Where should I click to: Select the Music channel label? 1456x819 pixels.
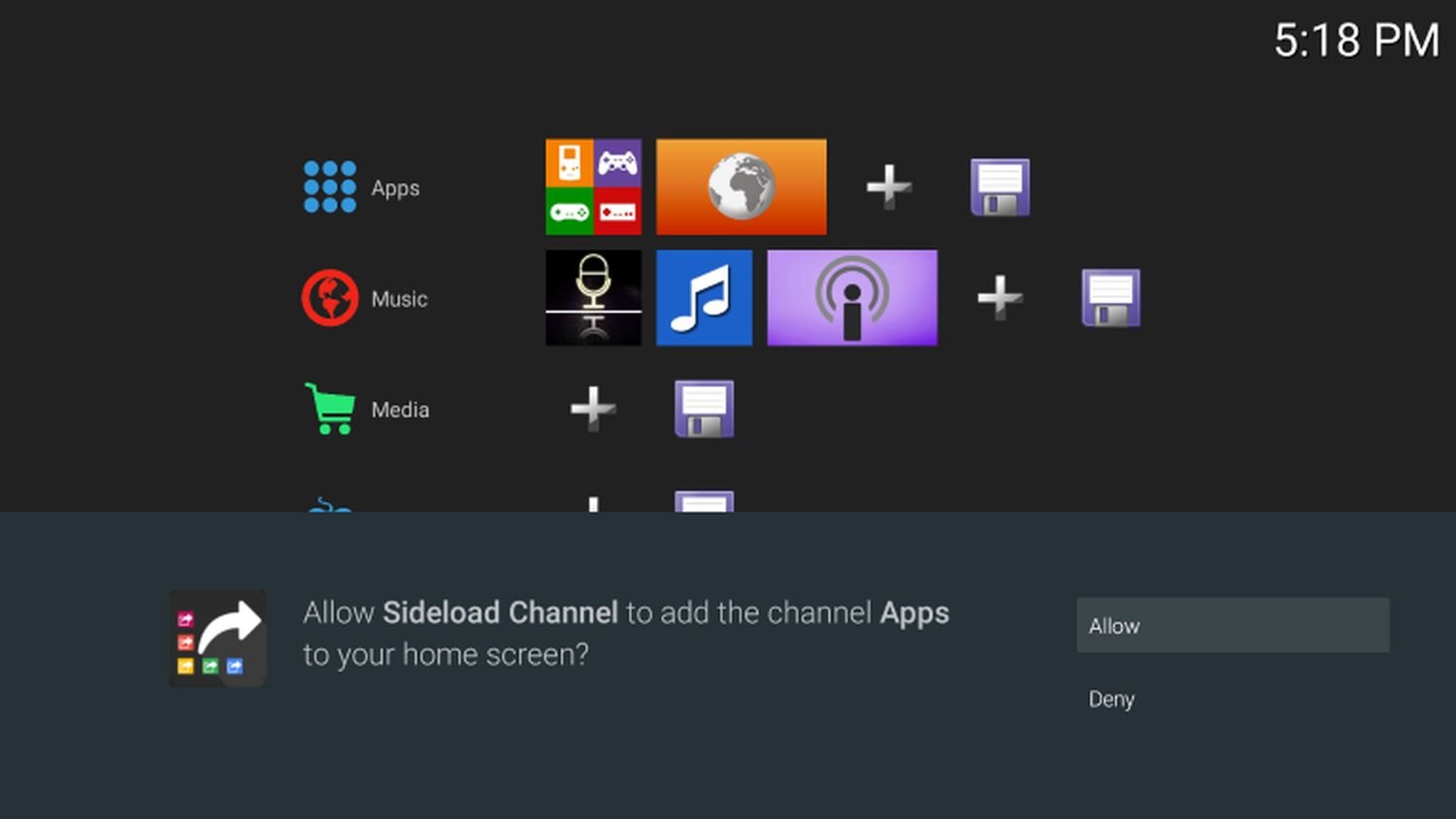399,299
